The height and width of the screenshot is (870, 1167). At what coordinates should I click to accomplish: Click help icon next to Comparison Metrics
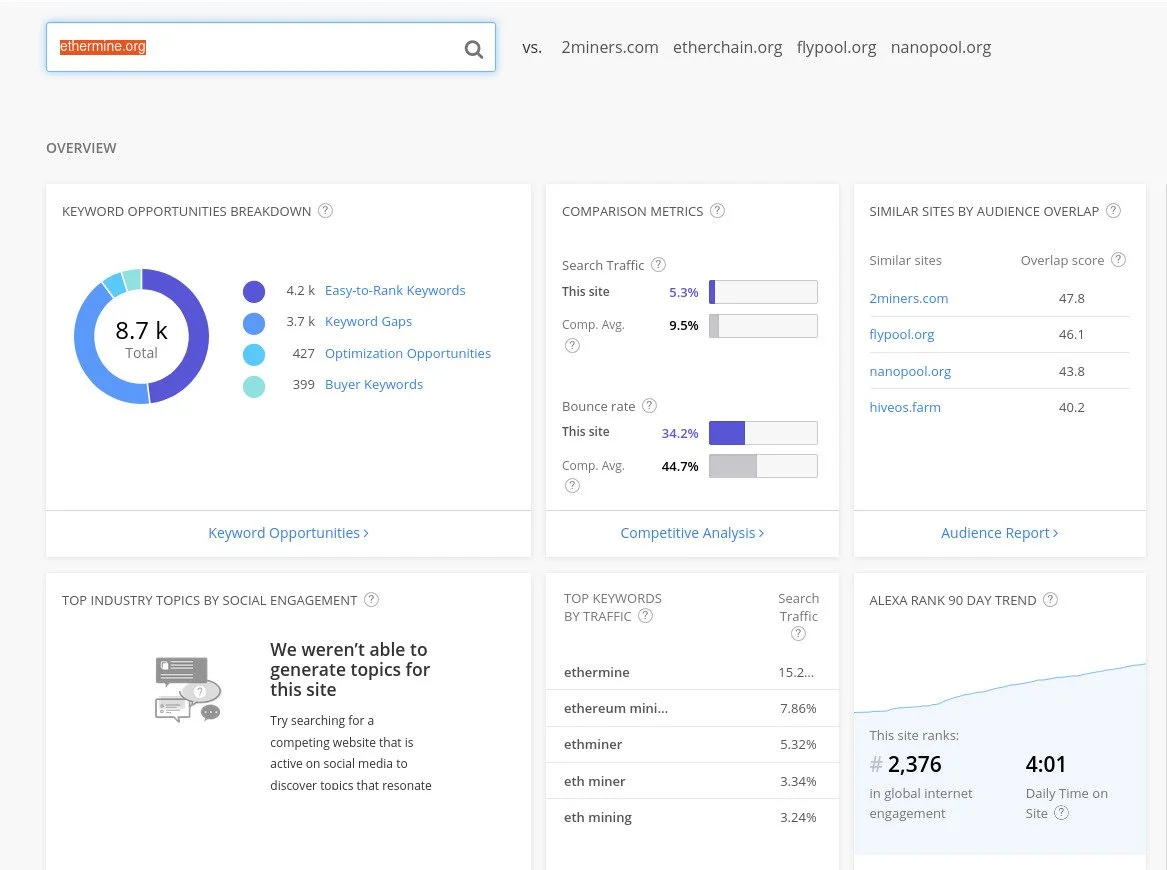pyautogui.click(x=717, y=211)
